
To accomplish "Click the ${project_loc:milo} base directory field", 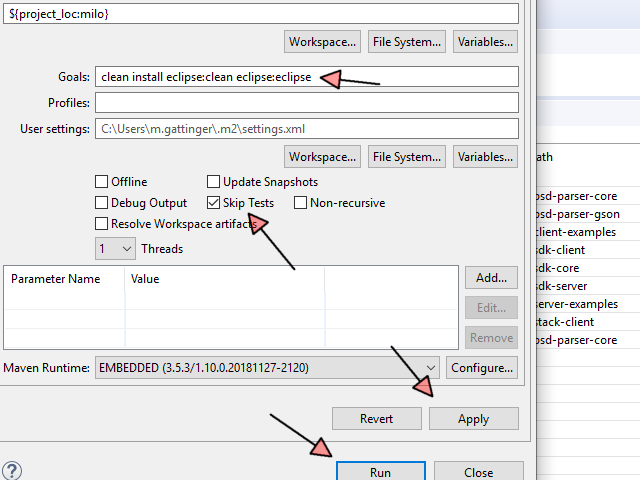I will point(261,14).
